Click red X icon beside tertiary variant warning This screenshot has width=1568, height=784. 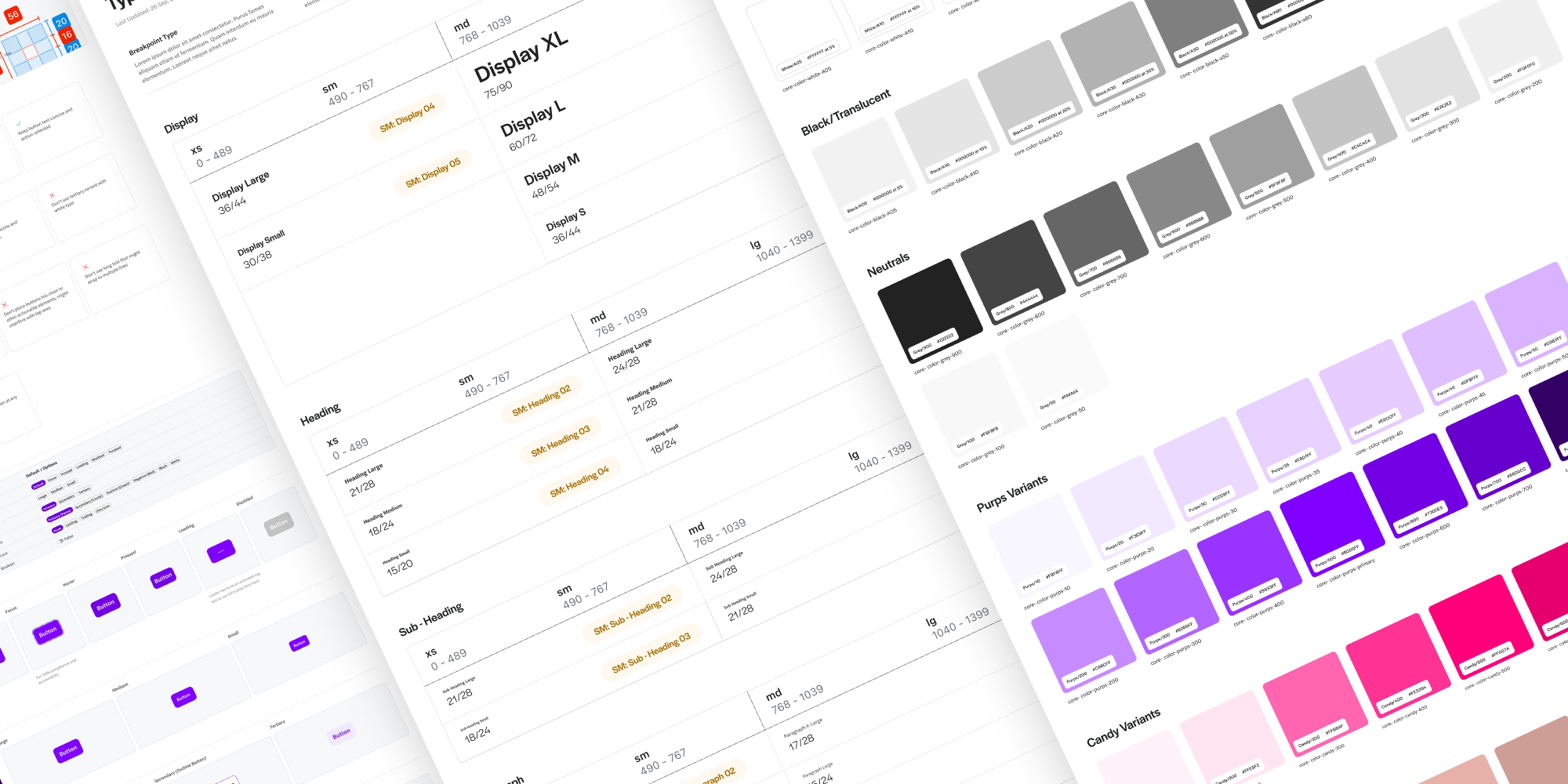tap(53, 195)
